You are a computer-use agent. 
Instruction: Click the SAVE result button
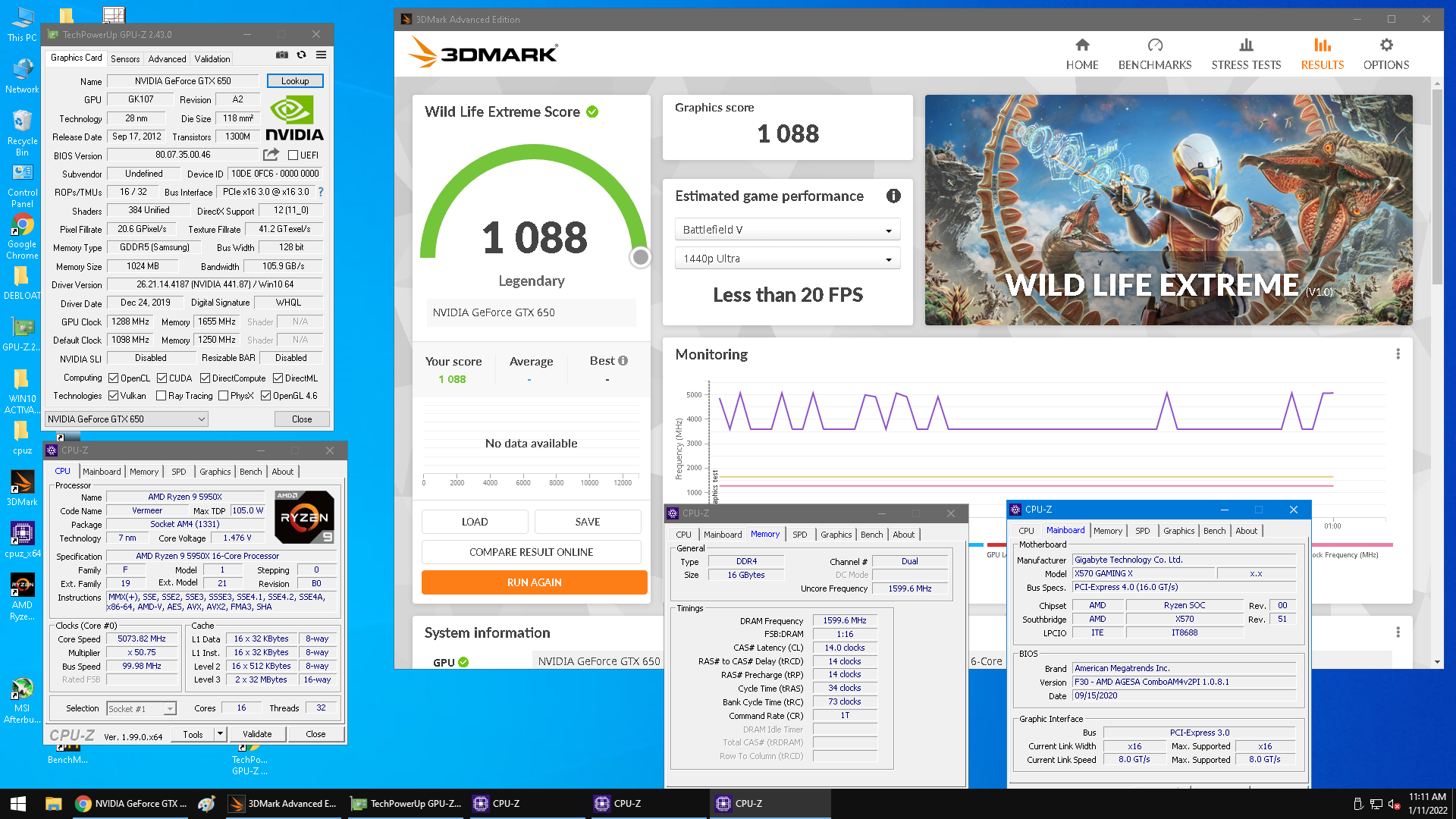[x=588, y=522]
